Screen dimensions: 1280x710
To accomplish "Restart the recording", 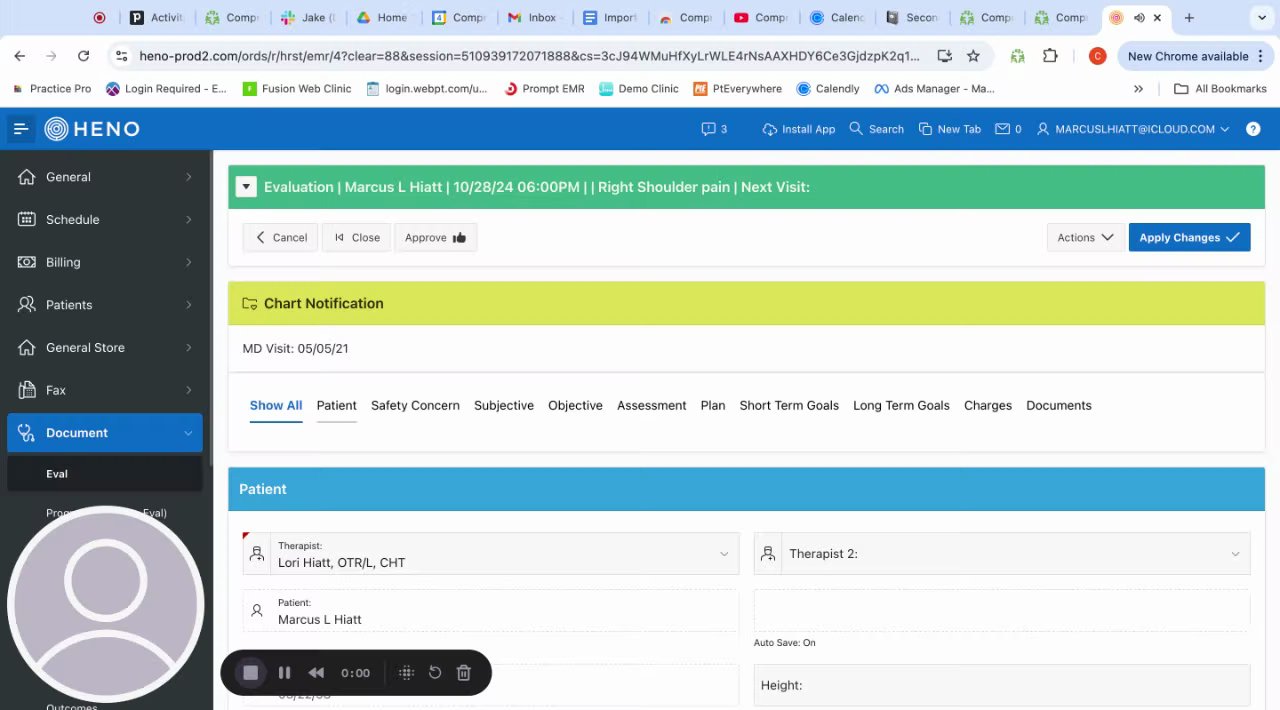I will point(435,673).
